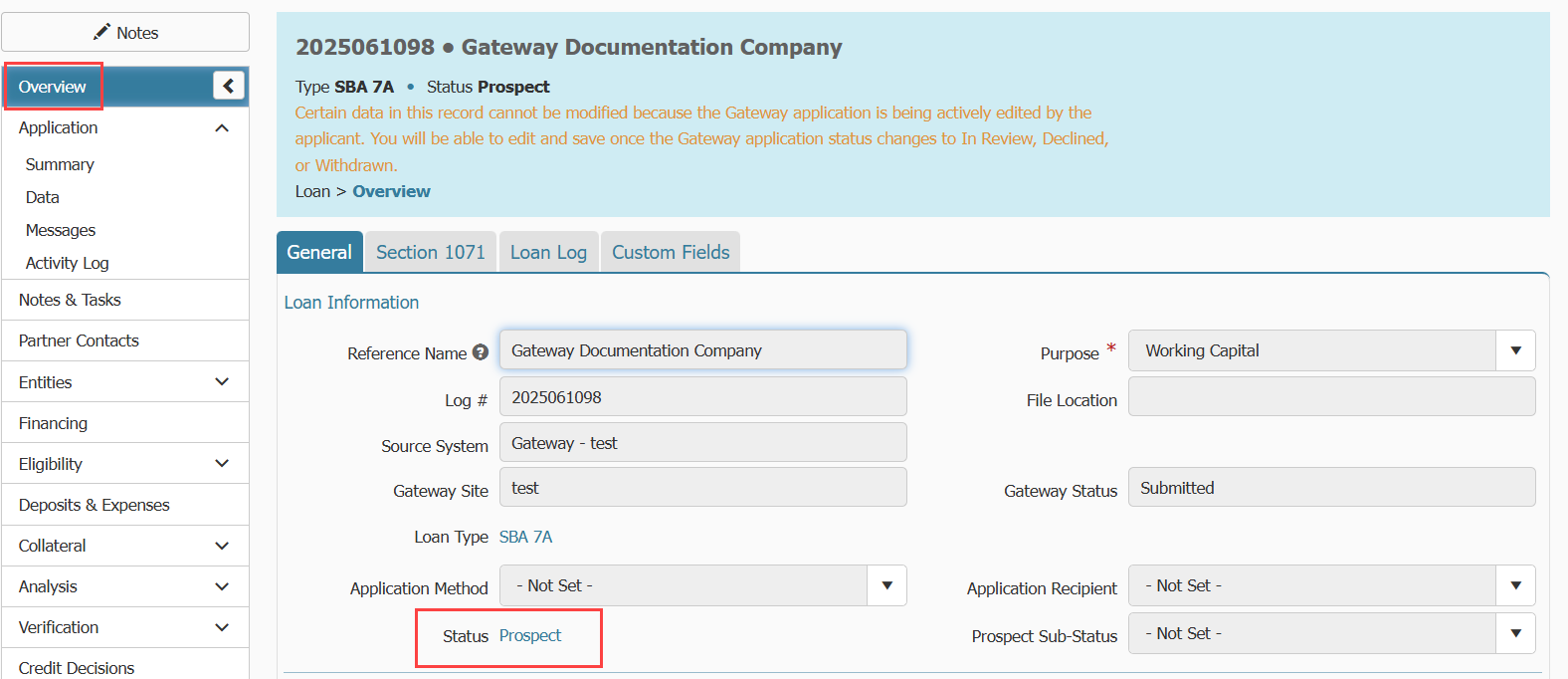Open the Prospect Sub-Status dropdown
This screenshot has width=1568, height=679.
(1515, 633)
